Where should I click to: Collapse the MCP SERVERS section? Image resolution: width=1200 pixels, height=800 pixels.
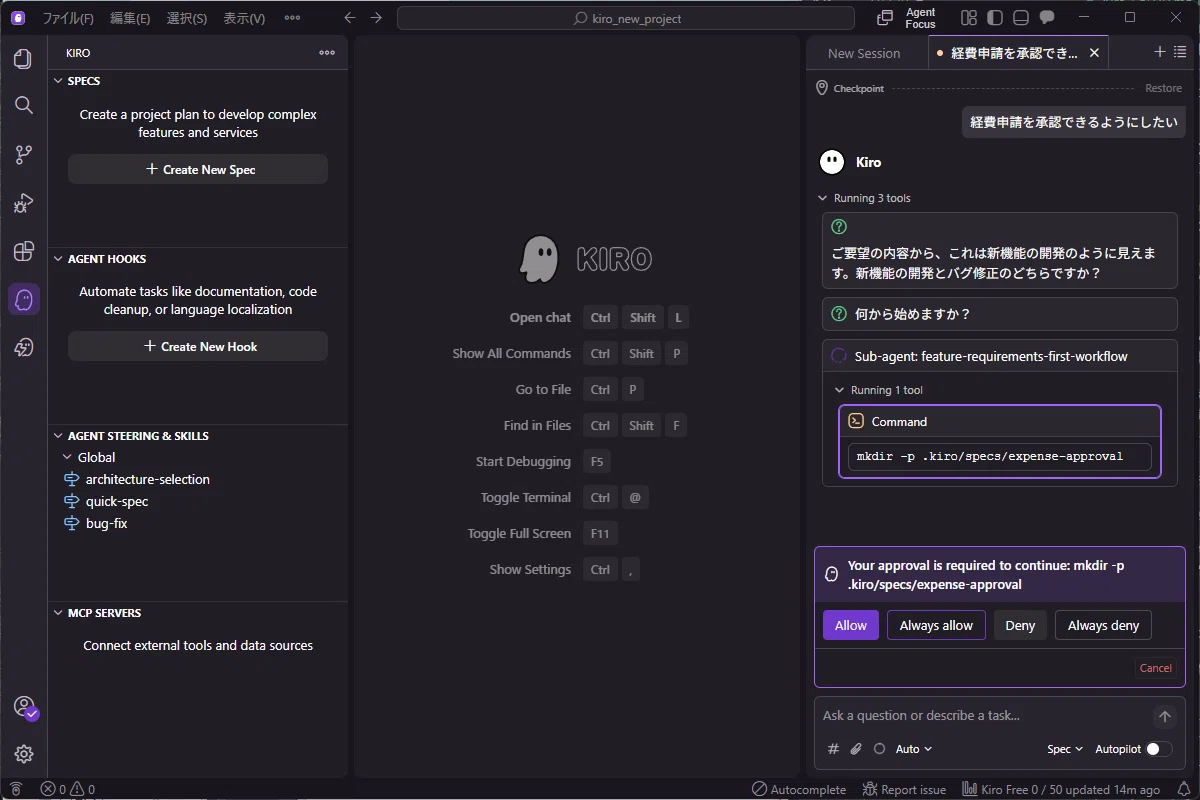point(58,613)
